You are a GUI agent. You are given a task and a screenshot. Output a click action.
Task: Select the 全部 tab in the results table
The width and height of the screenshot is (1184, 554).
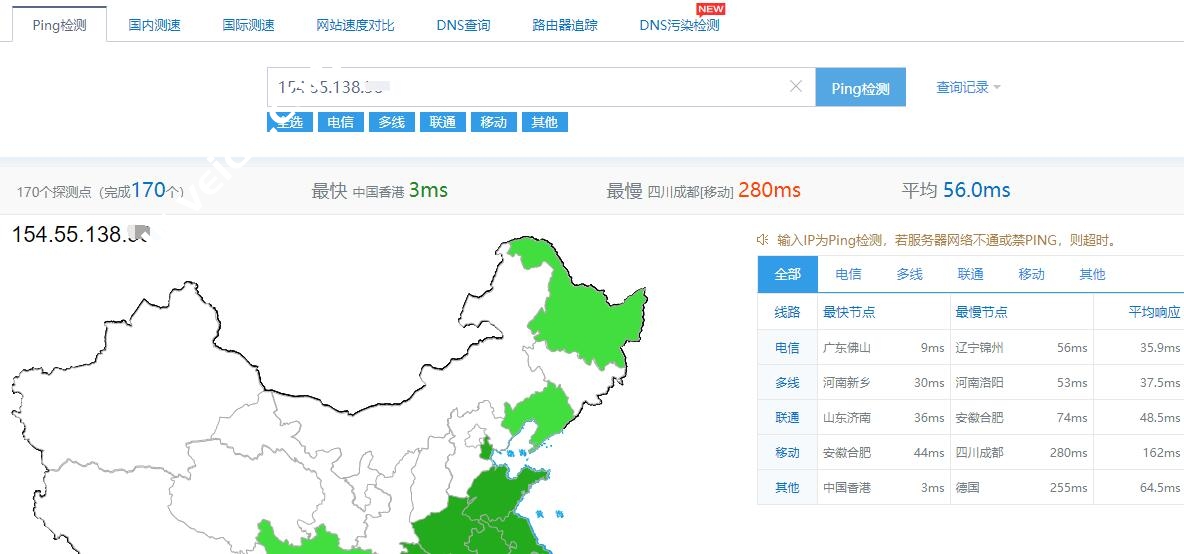[788, 274]
